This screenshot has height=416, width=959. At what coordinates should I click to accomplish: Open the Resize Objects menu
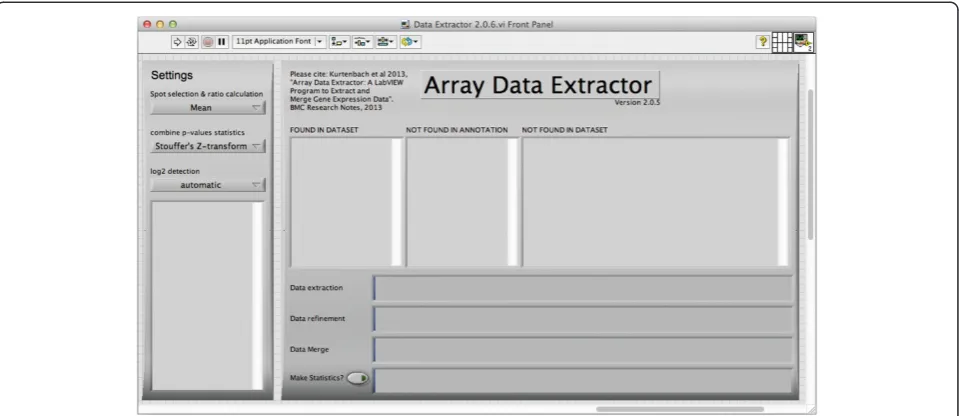coord(386,42)
